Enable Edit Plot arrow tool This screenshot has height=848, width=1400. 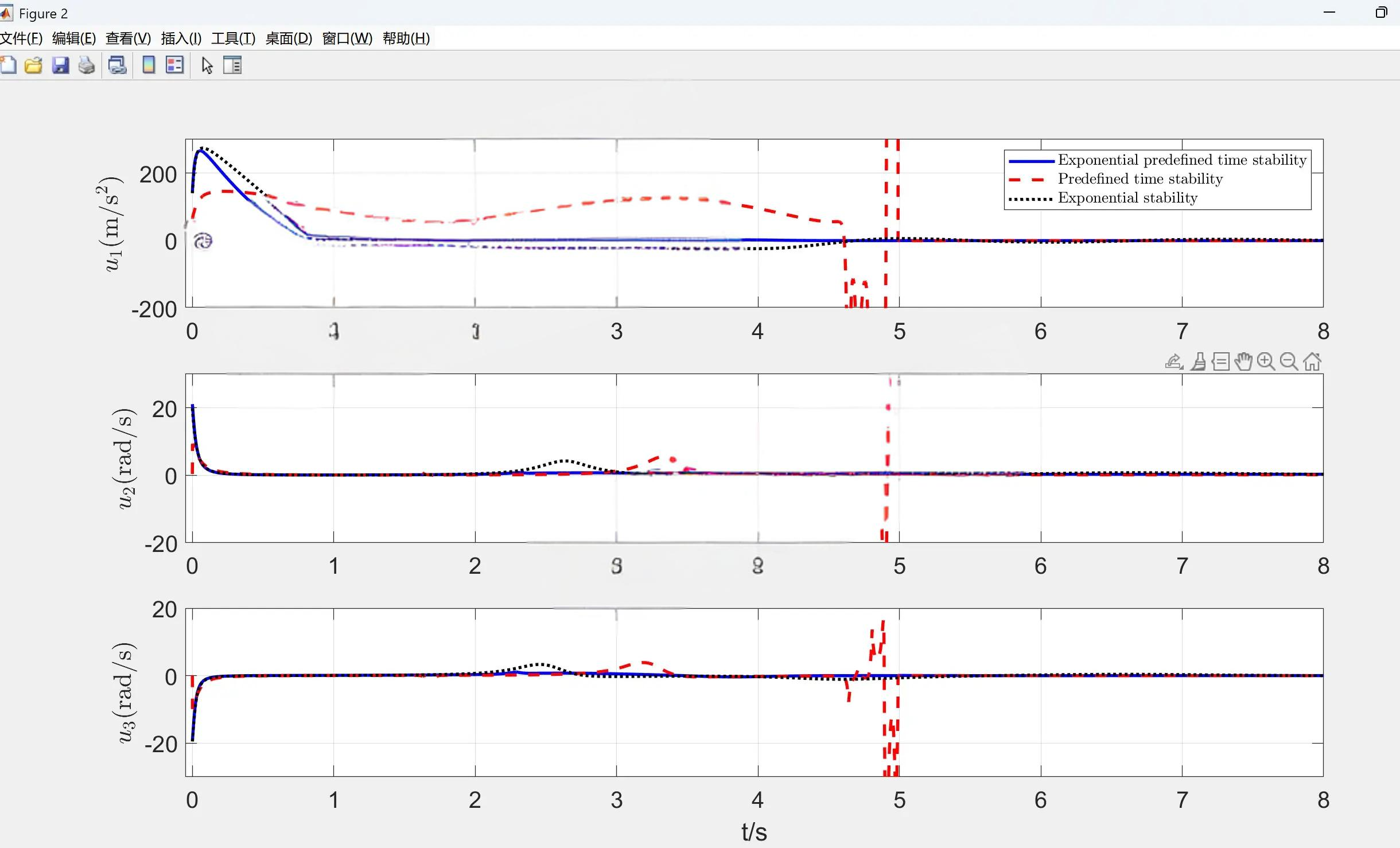pos(207,65)
